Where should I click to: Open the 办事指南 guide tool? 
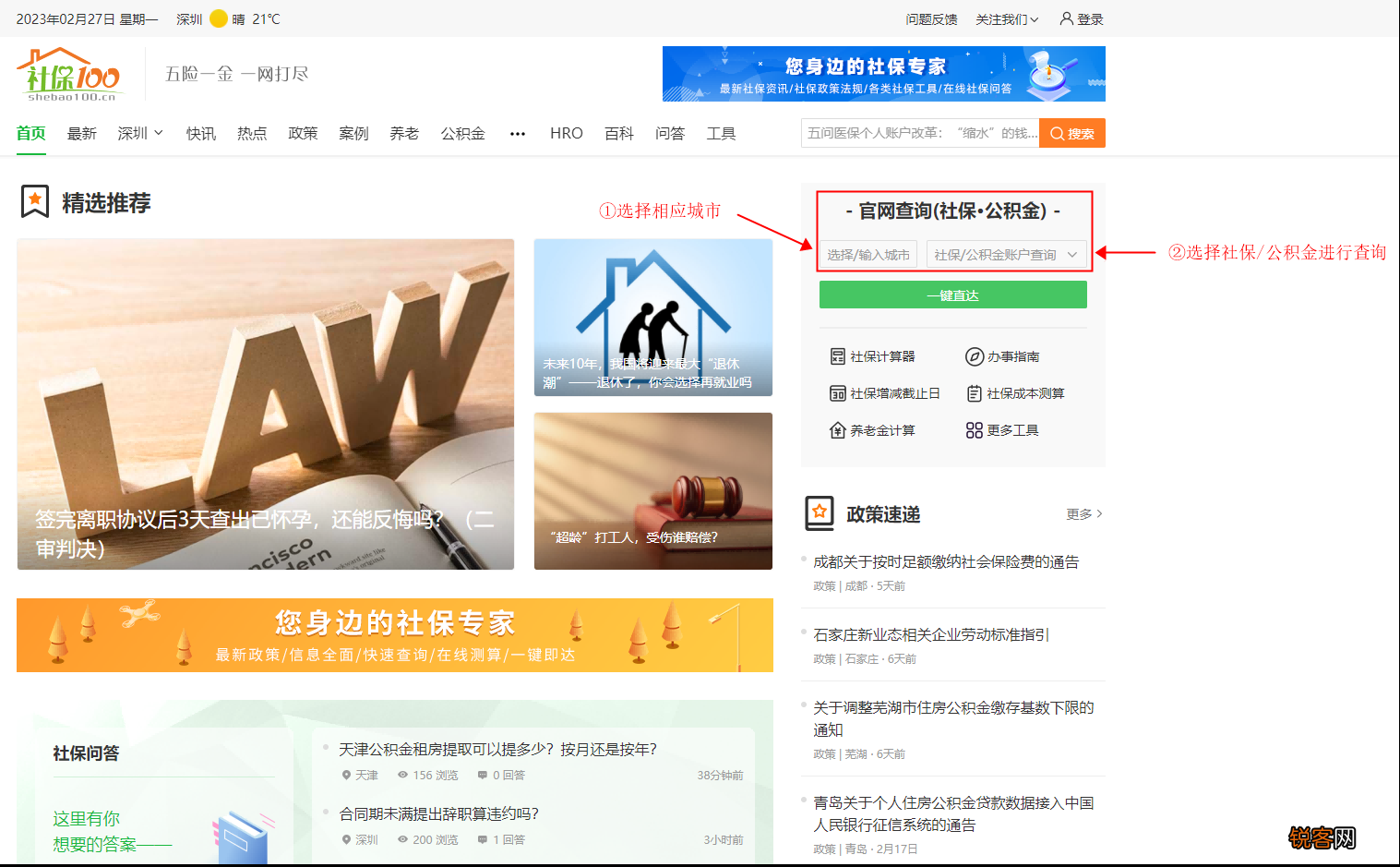coord(1012,355)
